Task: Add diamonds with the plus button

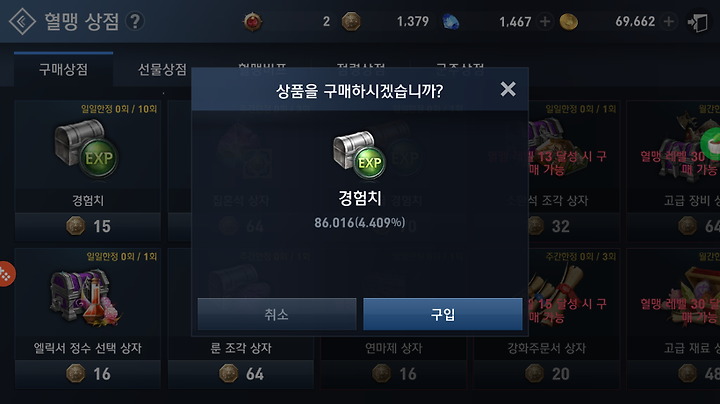Action: pyautogui.click(x=545, y=22)
